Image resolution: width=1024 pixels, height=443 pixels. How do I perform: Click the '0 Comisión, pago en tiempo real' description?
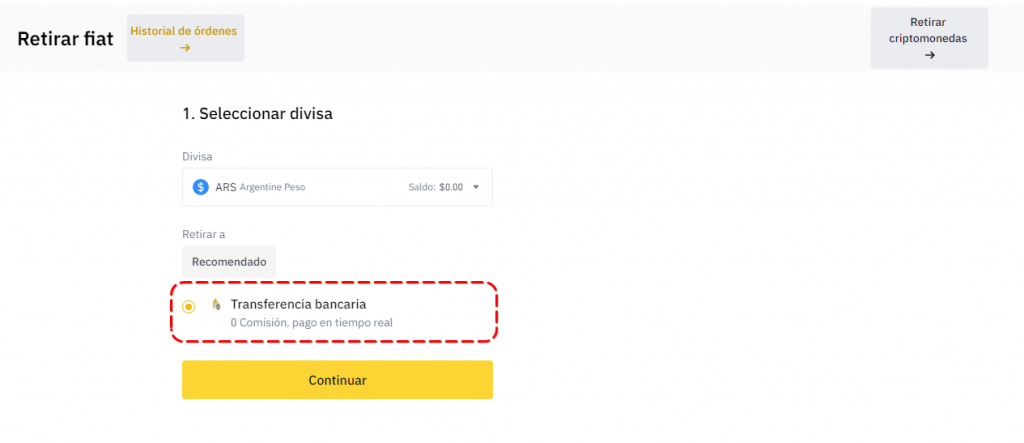click(311, 323)
